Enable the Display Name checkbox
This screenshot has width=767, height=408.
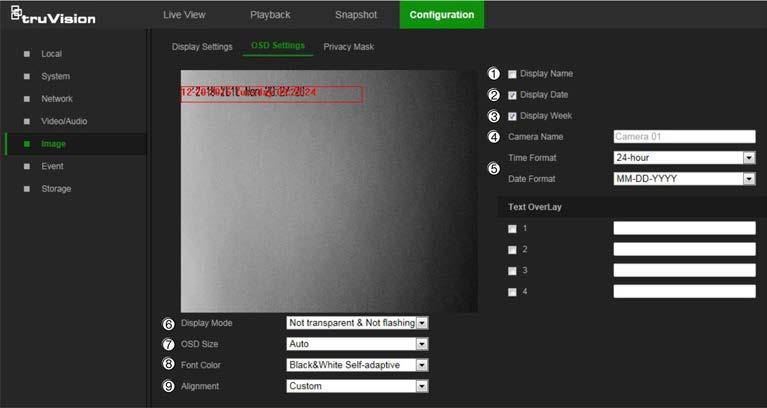tap(512, 74)
